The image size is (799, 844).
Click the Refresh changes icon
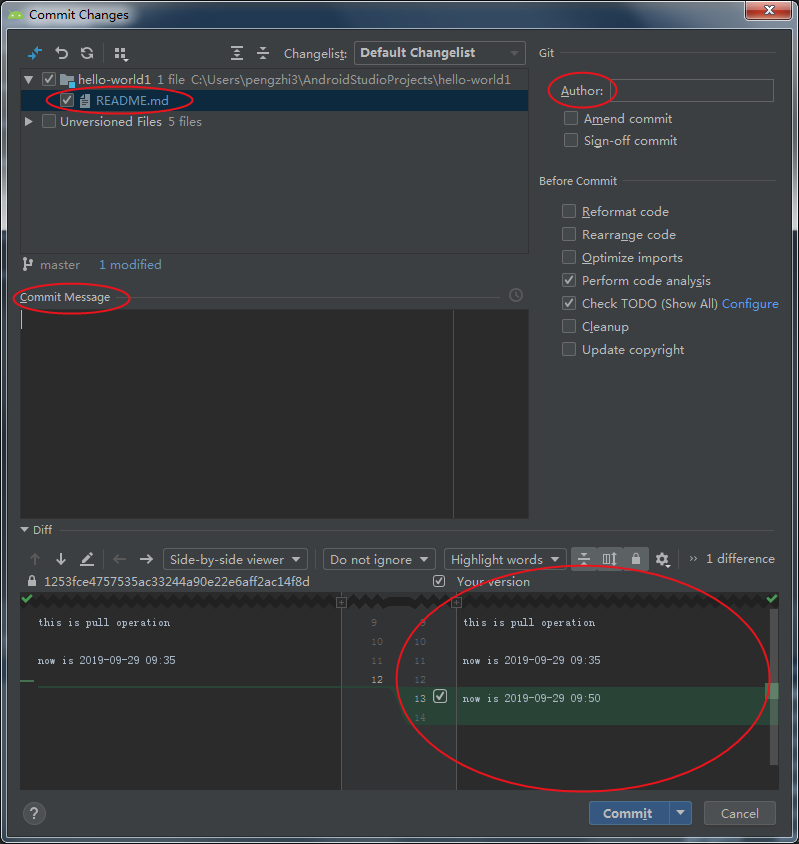(x=87, y=53)
